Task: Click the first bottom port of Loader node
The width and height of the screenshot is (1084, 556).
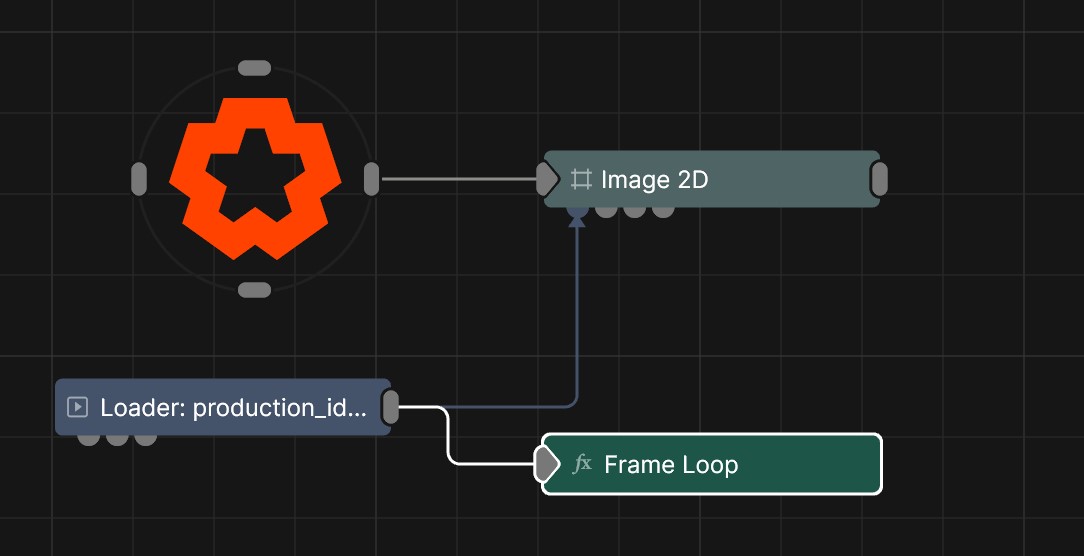Action: [89, 438]
